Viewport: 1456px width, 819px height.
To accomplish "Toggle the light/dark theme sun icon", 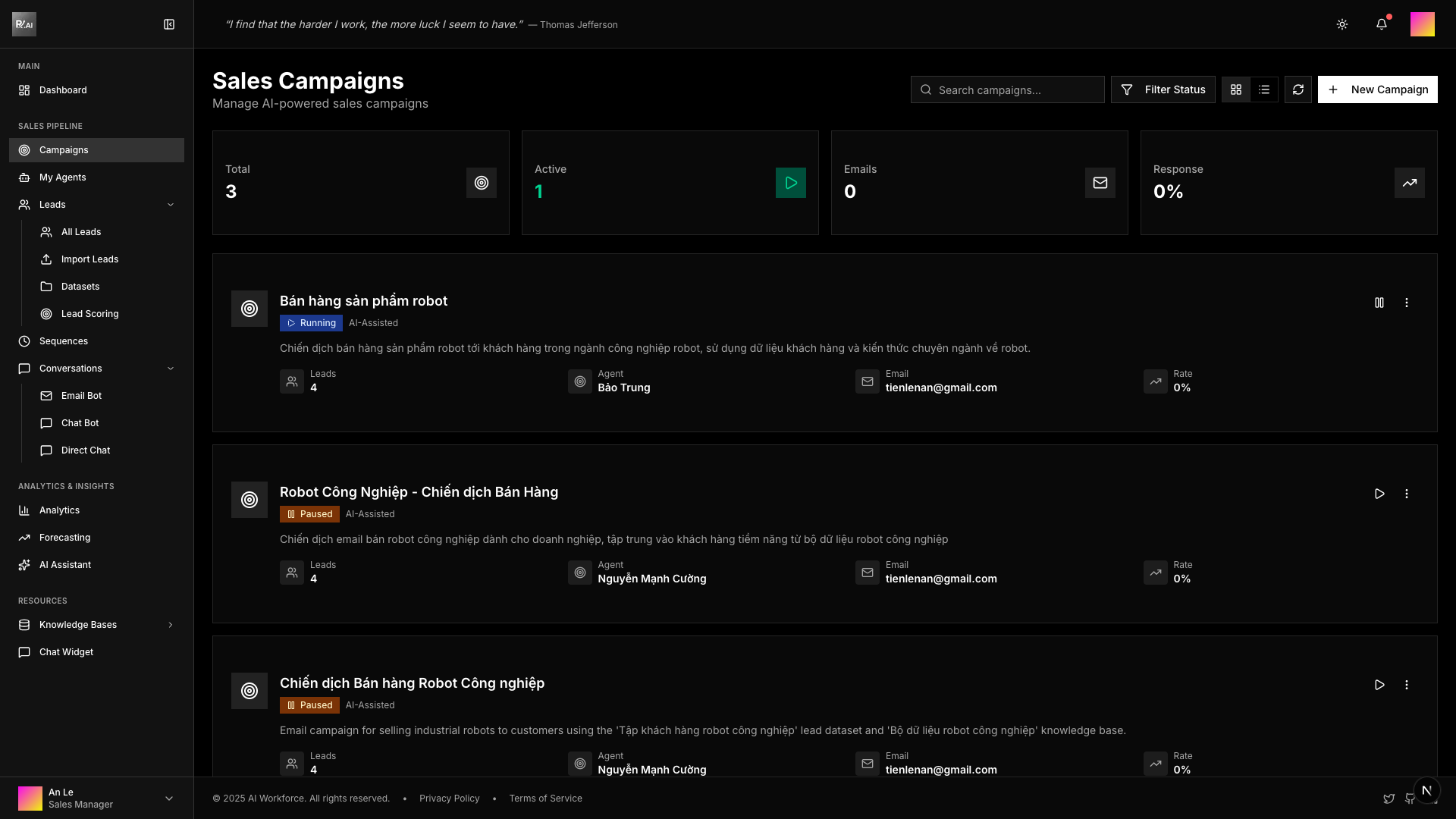I will pos(1342,24).
